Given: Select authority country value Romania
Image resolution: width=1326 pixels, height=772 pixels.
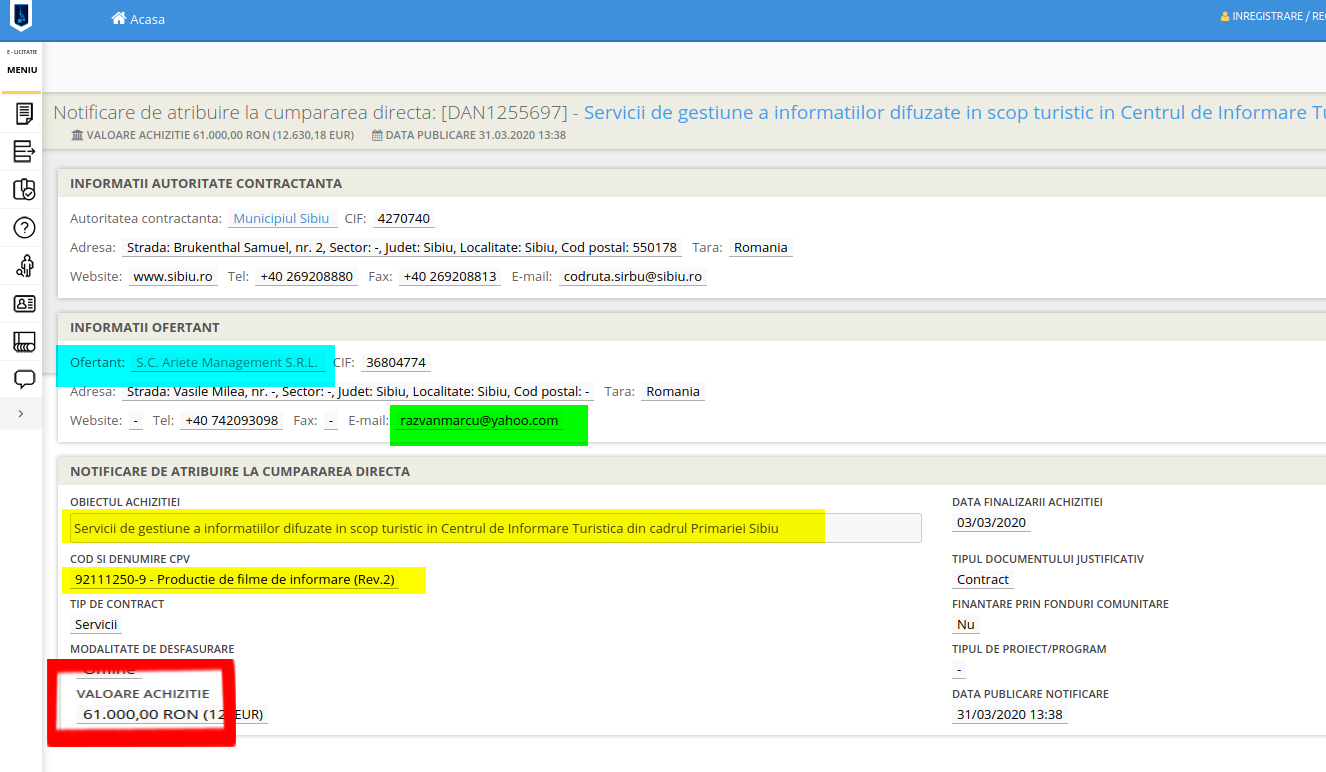Looking at the screenshot, I should pyautogui.click(x=760, y=248).
